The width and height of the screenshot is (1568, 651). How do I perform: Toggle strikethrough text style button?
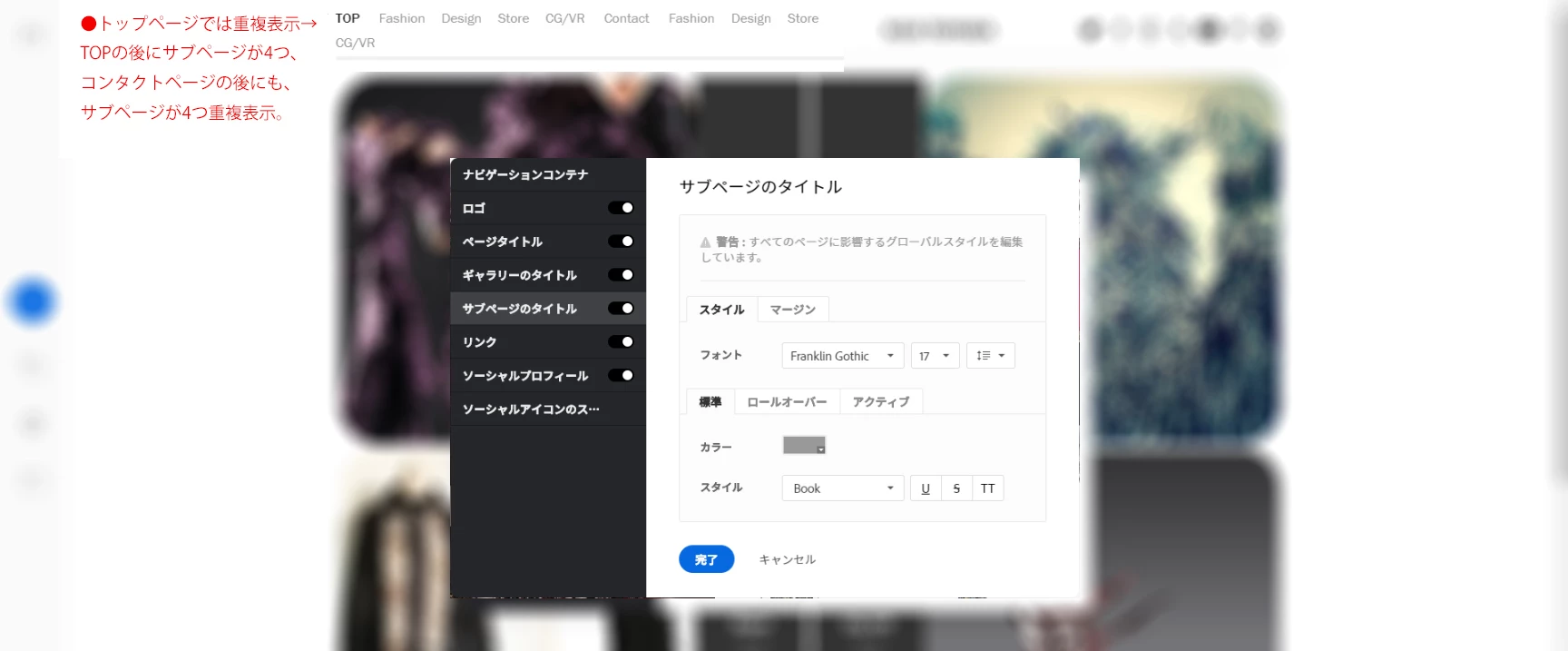coord(956,488)
